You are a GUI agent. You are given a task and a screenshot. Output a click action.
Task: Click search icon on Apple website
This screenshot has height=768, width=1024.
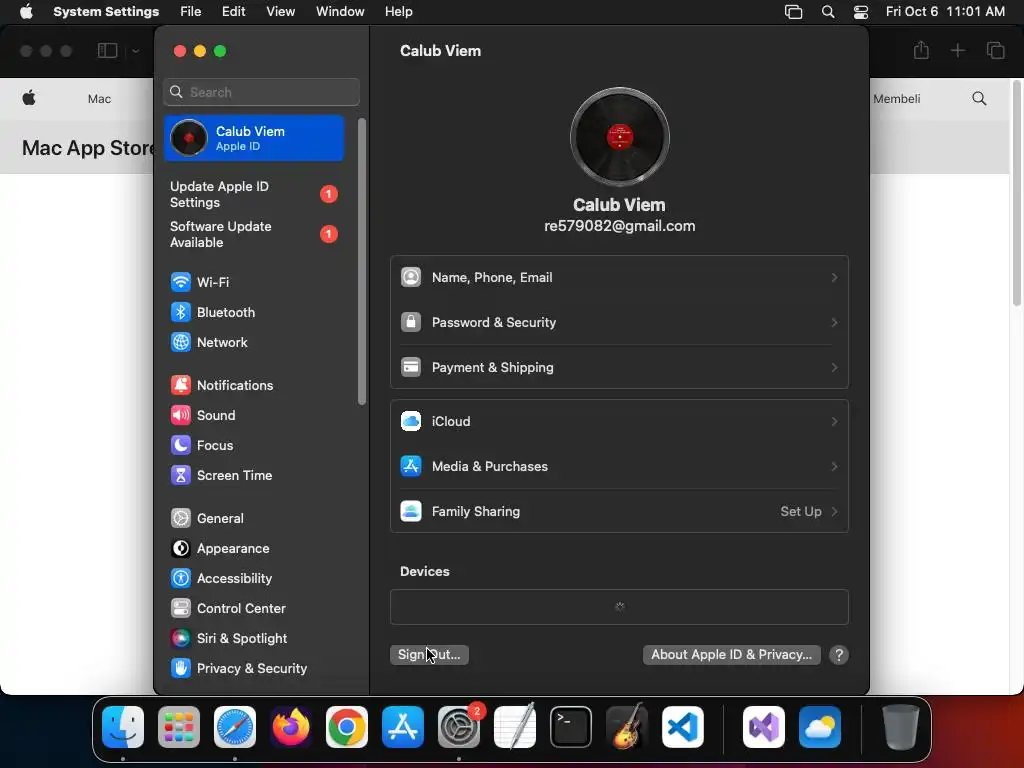[x=979, y=99]
